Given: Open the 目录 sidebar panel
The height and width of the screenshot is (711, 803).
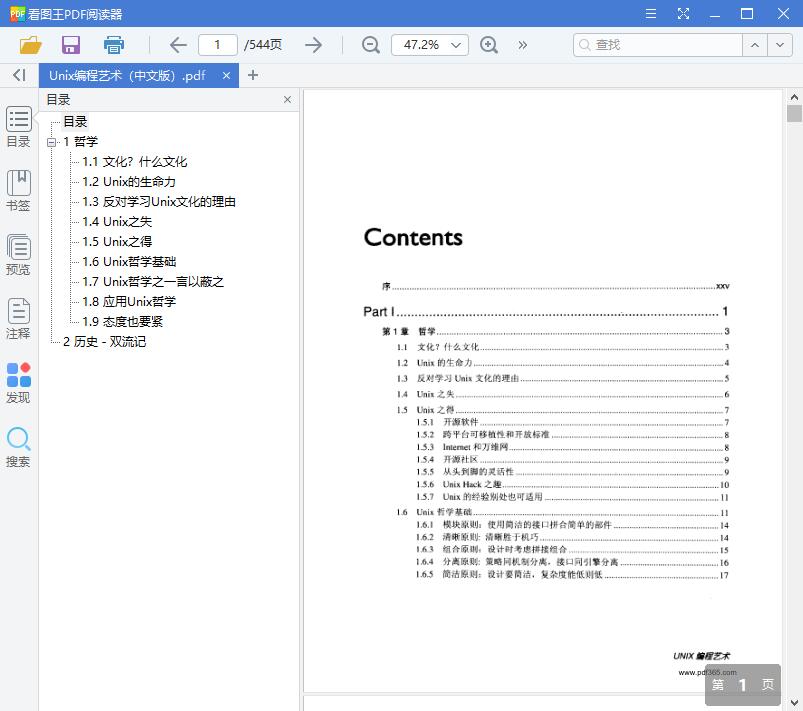Looking at the screenshot, I should pos(18,127).
